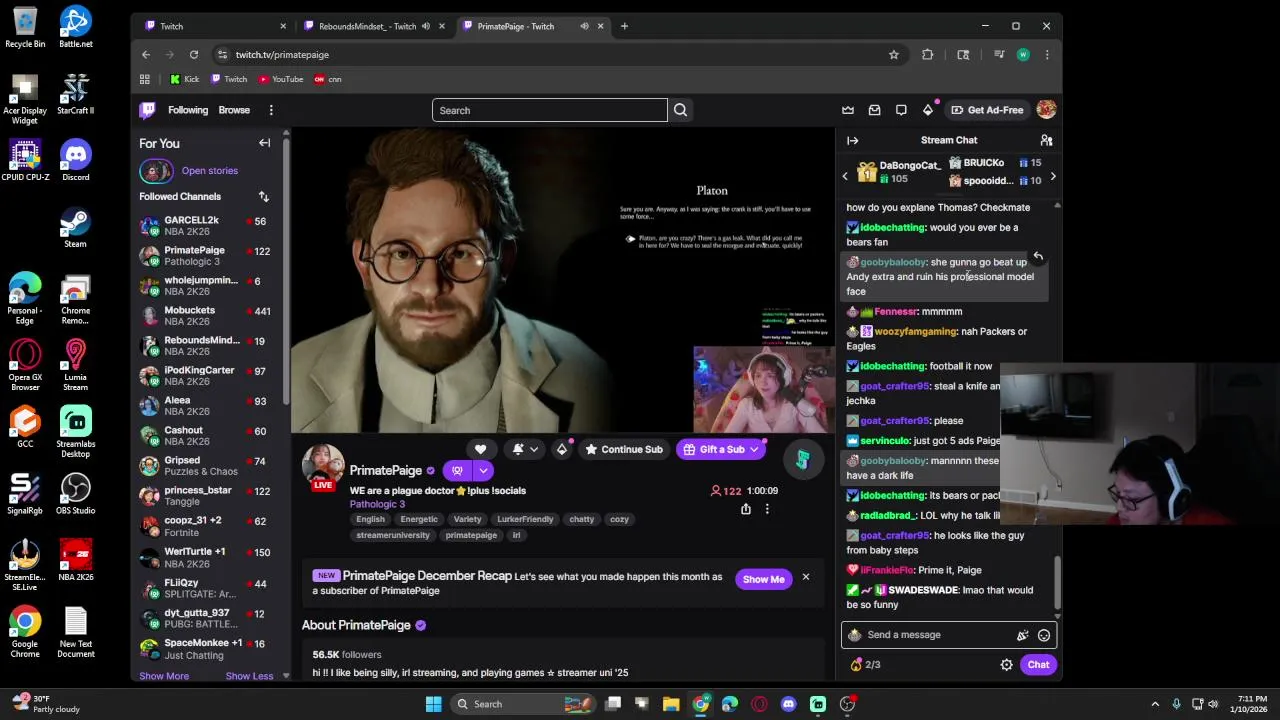
Task: Open hidden system tray icons chevron
Action: click(x=1155, y=704)
